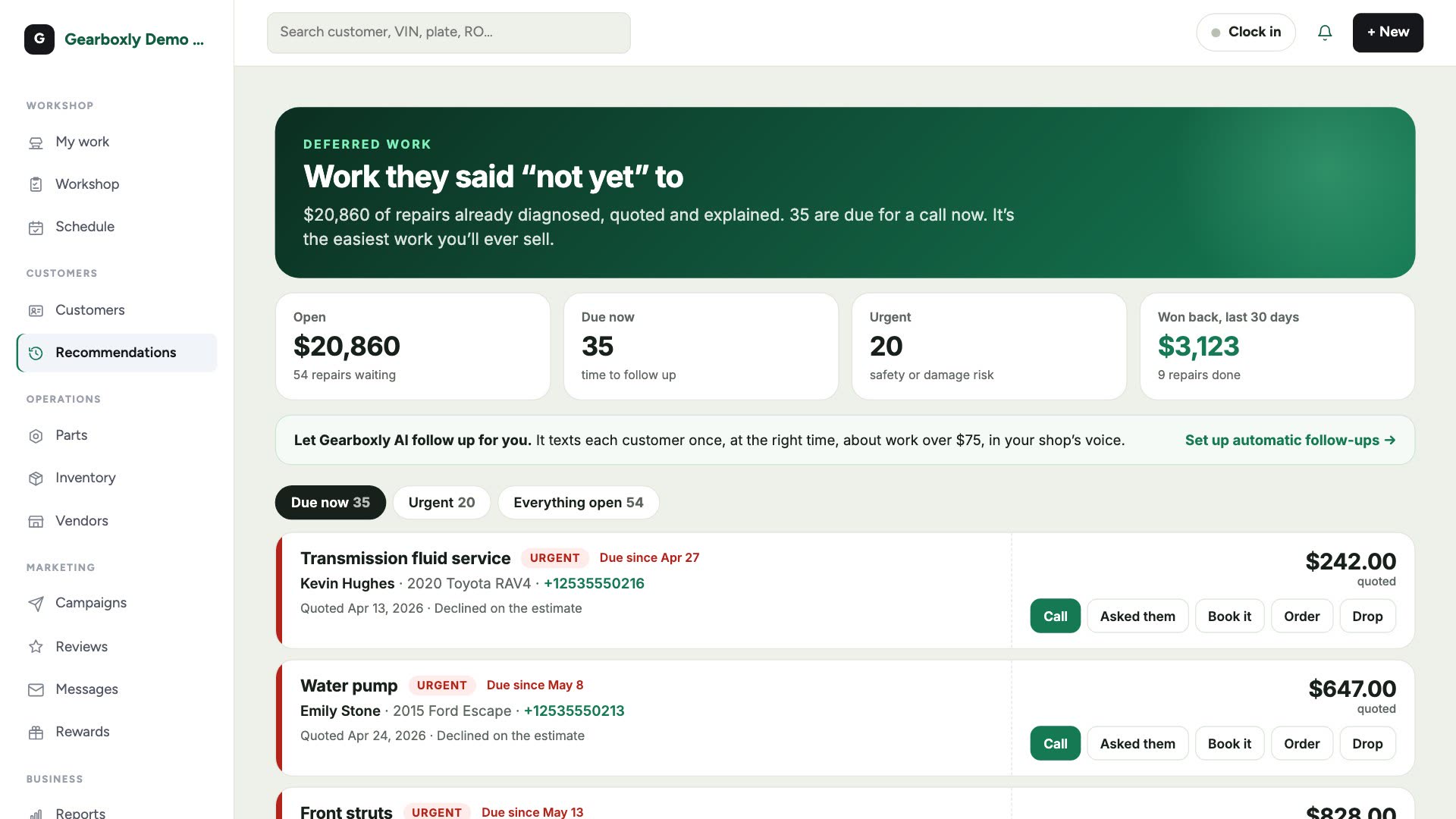Click the My work sidebar icon
The height and width of the screenshot is (819, 1456).
tap(36, 143)
